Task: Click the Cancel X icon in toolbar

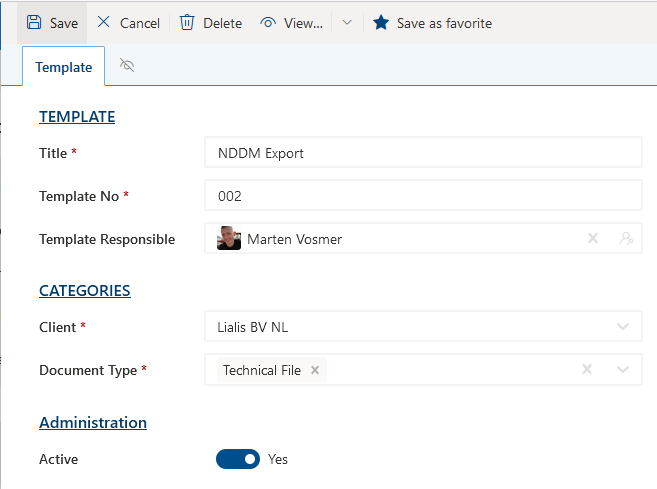Action: 104,22
